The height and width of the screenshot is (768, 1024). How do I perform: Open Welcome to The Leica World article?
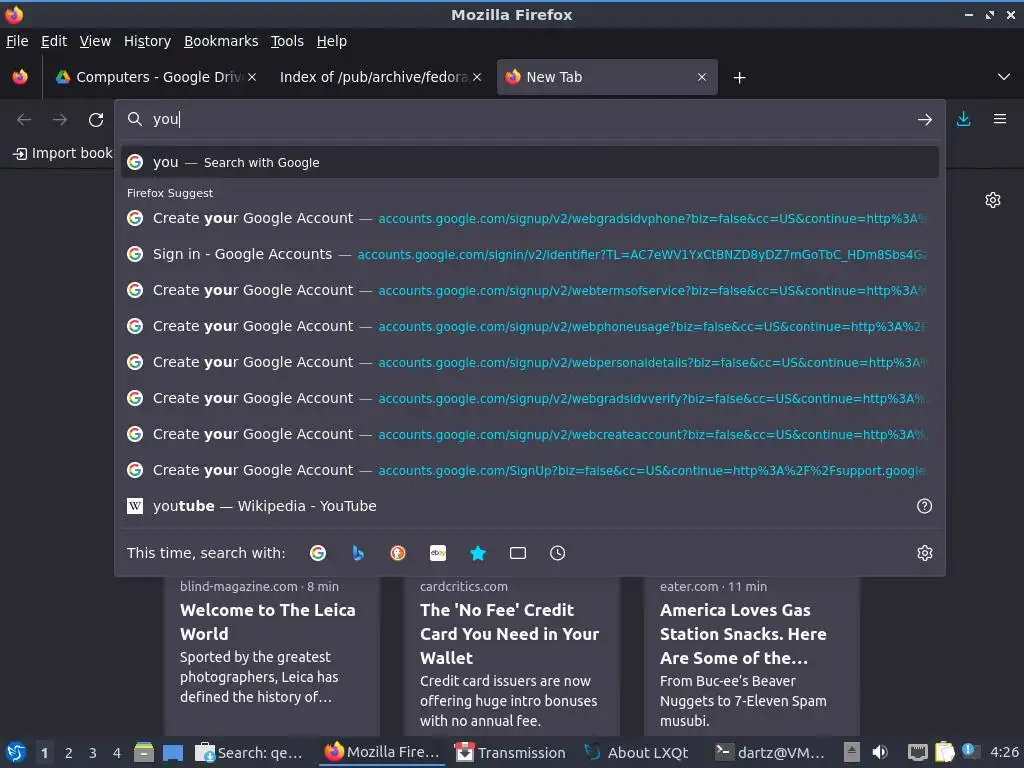(x=272, y=655)
